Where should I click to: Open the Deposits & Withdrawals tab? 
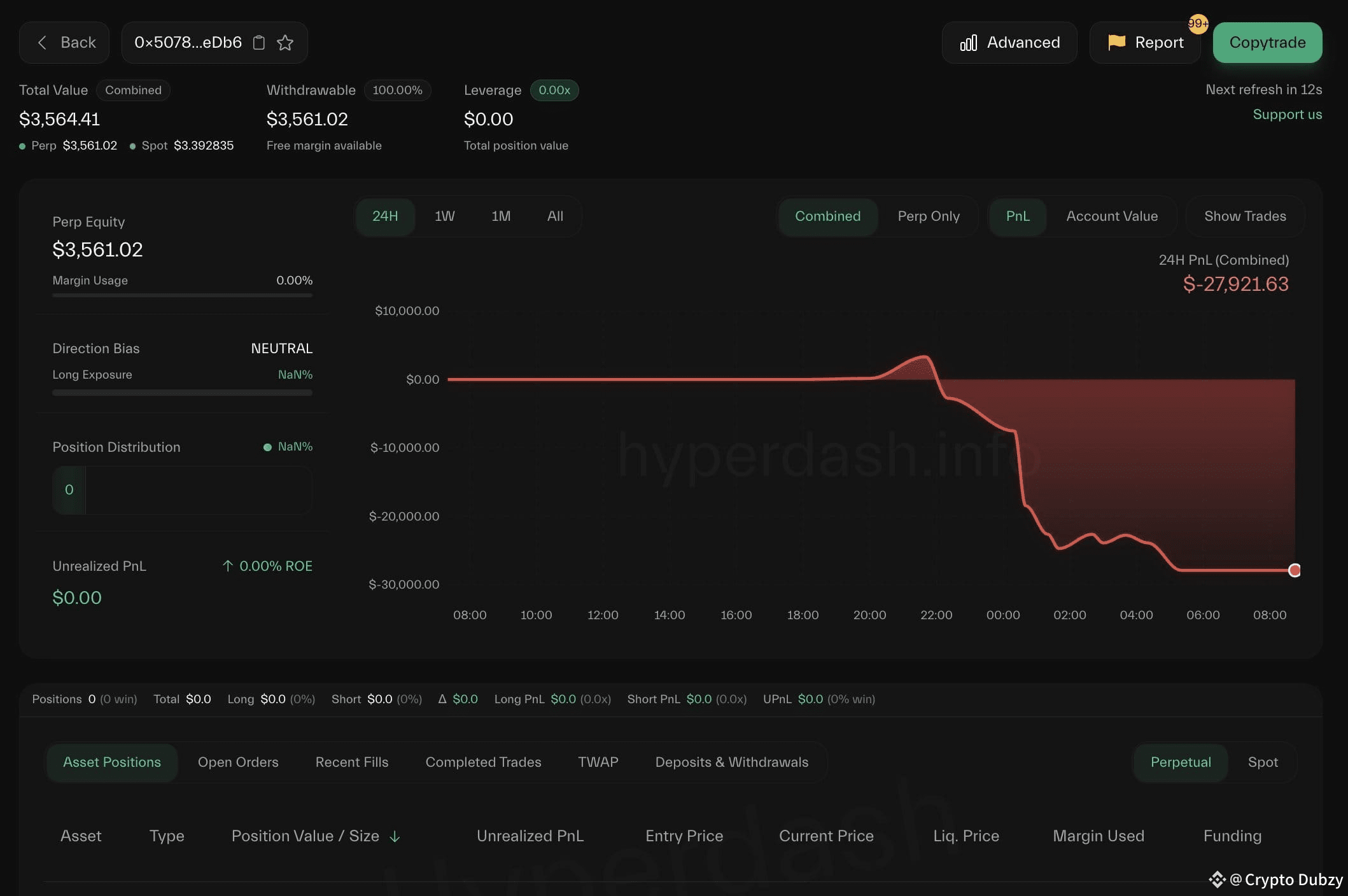(732, 762)
